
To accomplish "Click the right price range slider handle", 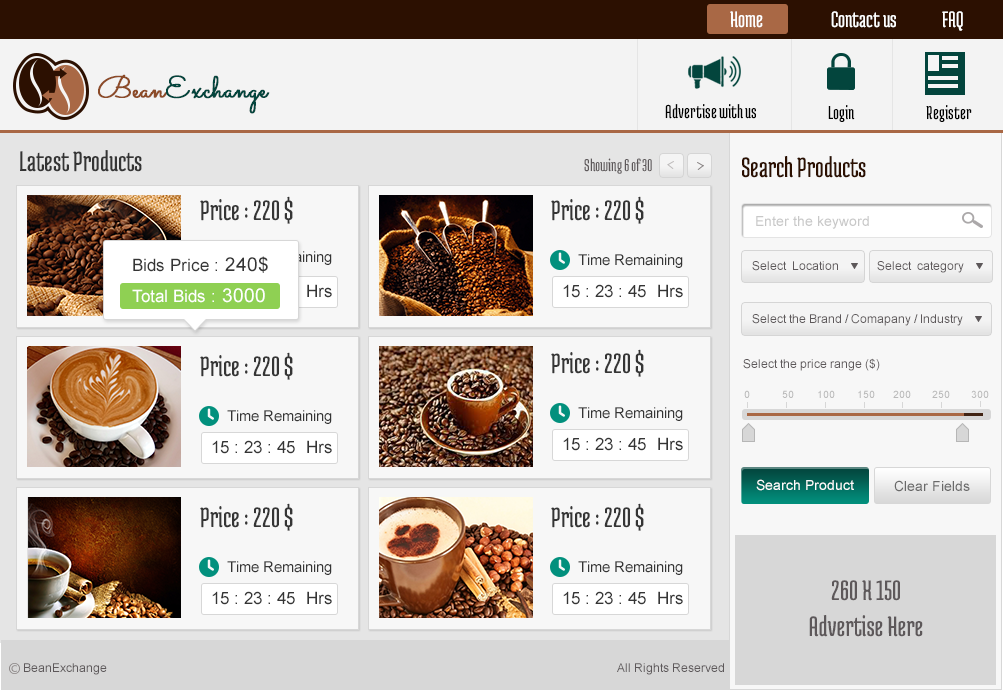I will (962, 433).
